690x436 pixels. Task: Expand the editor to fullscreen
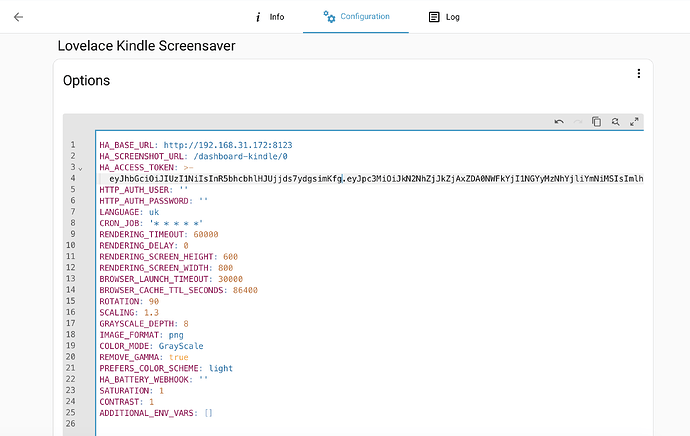coord(634,122)
